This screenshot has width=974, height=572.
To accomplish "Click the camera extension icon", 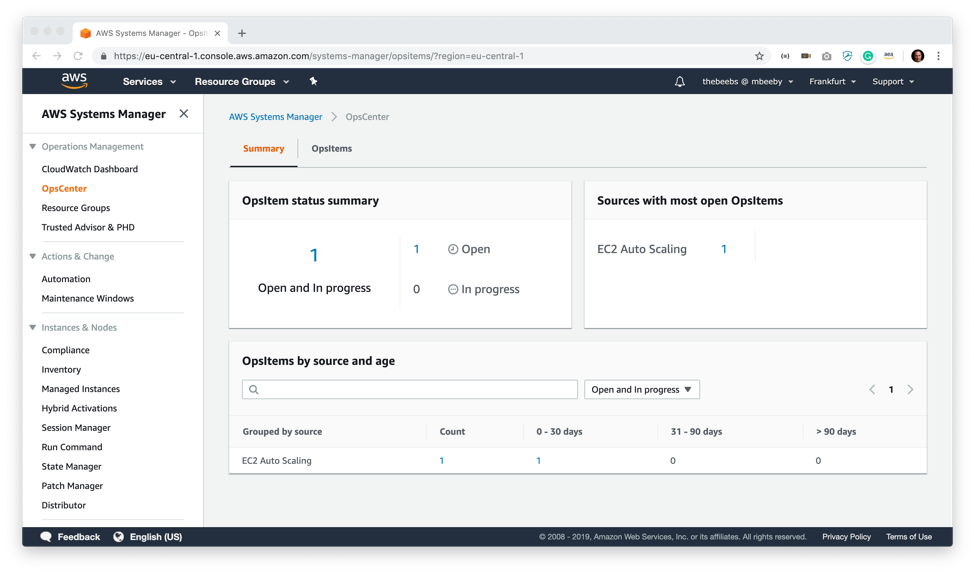I will tap(826, 56).
